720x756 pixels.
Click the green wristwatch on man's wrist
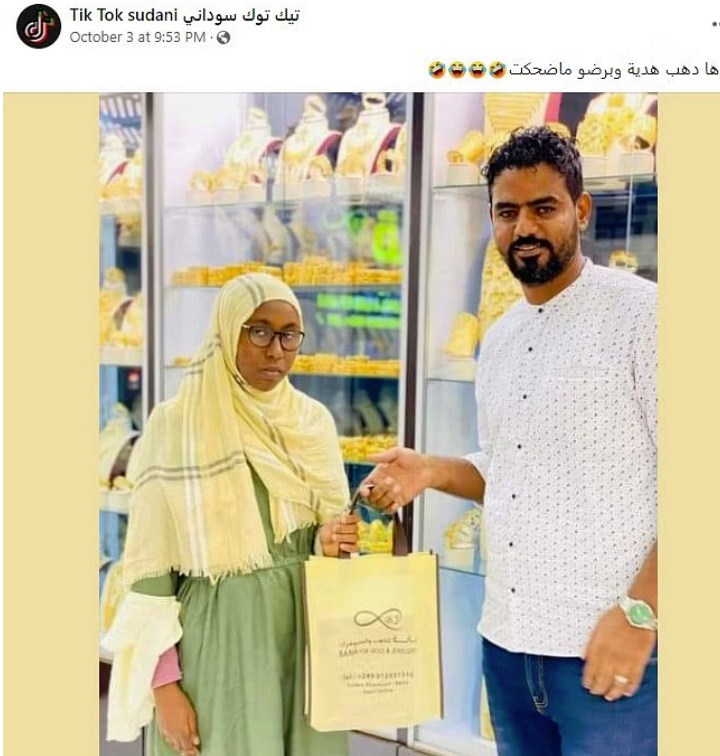coord(638,613)
